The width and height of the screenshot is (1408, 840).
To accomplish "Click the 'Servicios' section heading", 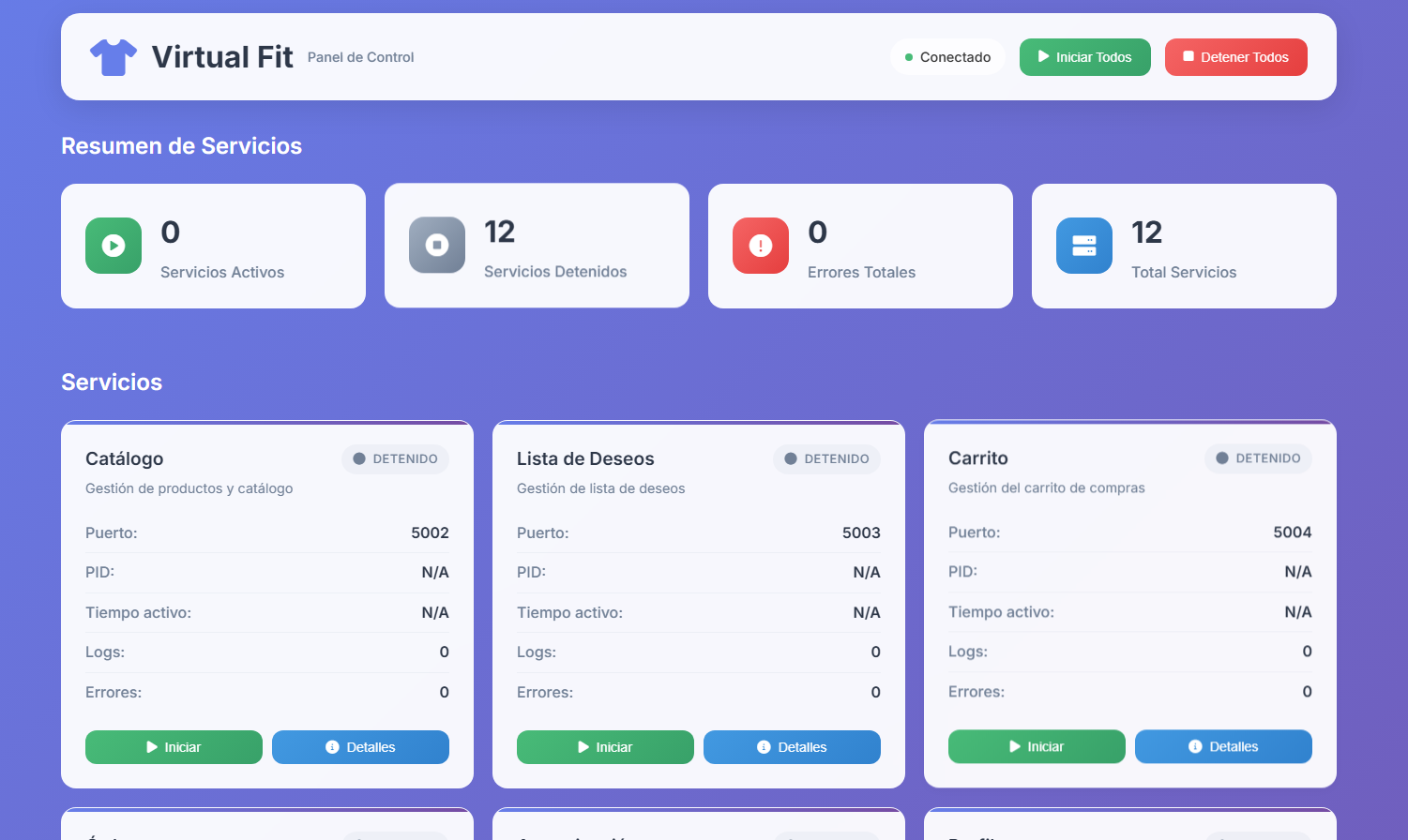I will [112, 382].
